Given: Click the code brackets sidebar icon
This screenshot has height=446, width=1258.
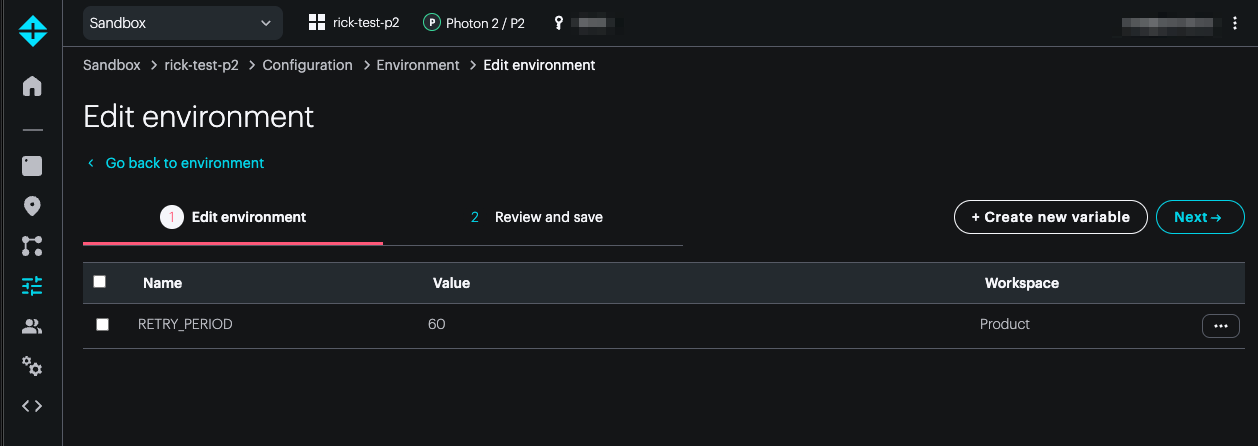Looking at the screenshot, I should click(32, 406).
